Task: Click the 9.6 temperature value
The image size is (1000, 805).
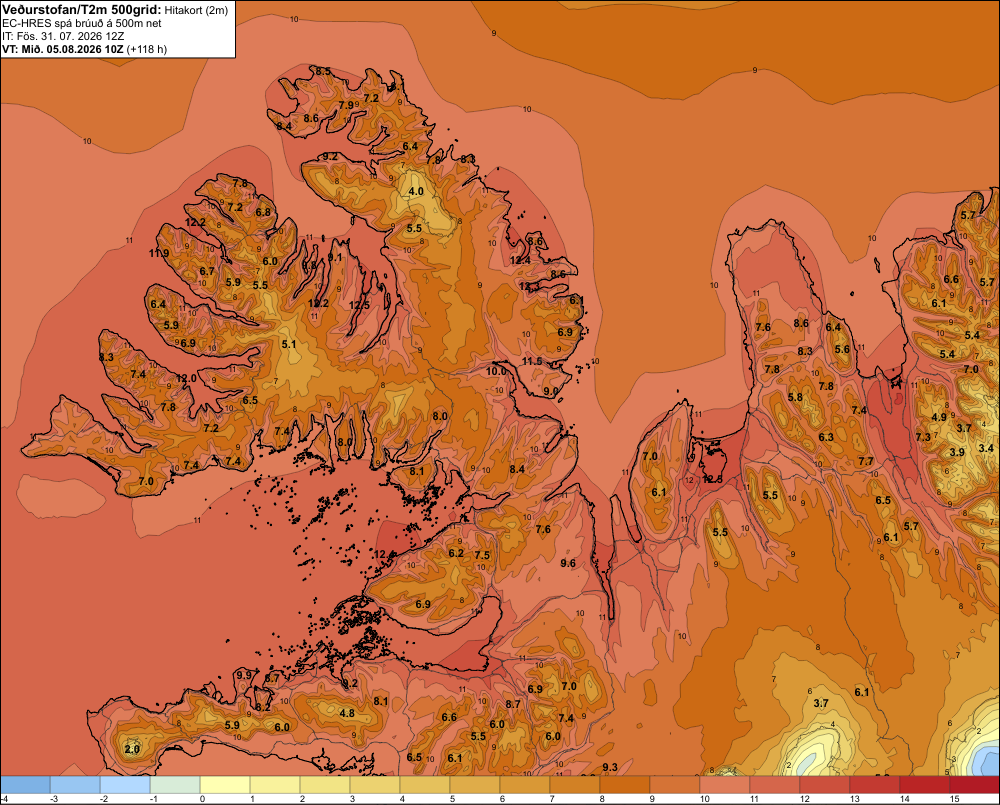Action: click(x=568, y=563)
